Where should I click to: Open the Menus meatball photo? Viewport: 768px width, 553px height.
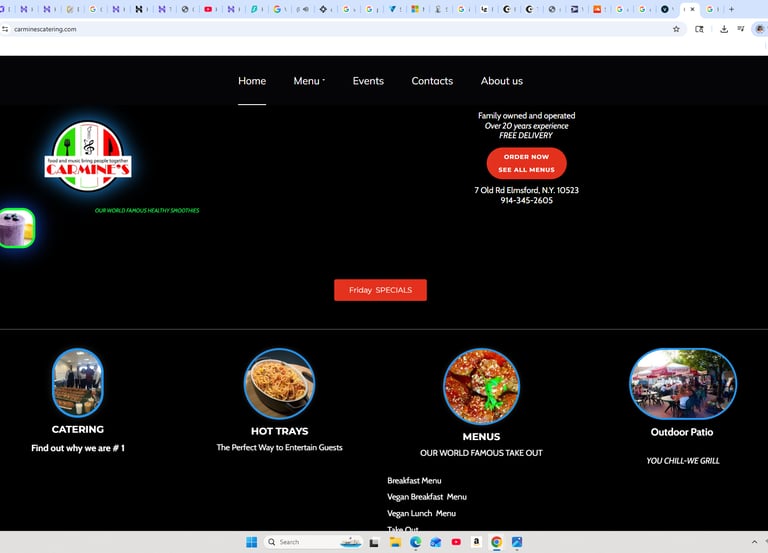tap(481, 386)
